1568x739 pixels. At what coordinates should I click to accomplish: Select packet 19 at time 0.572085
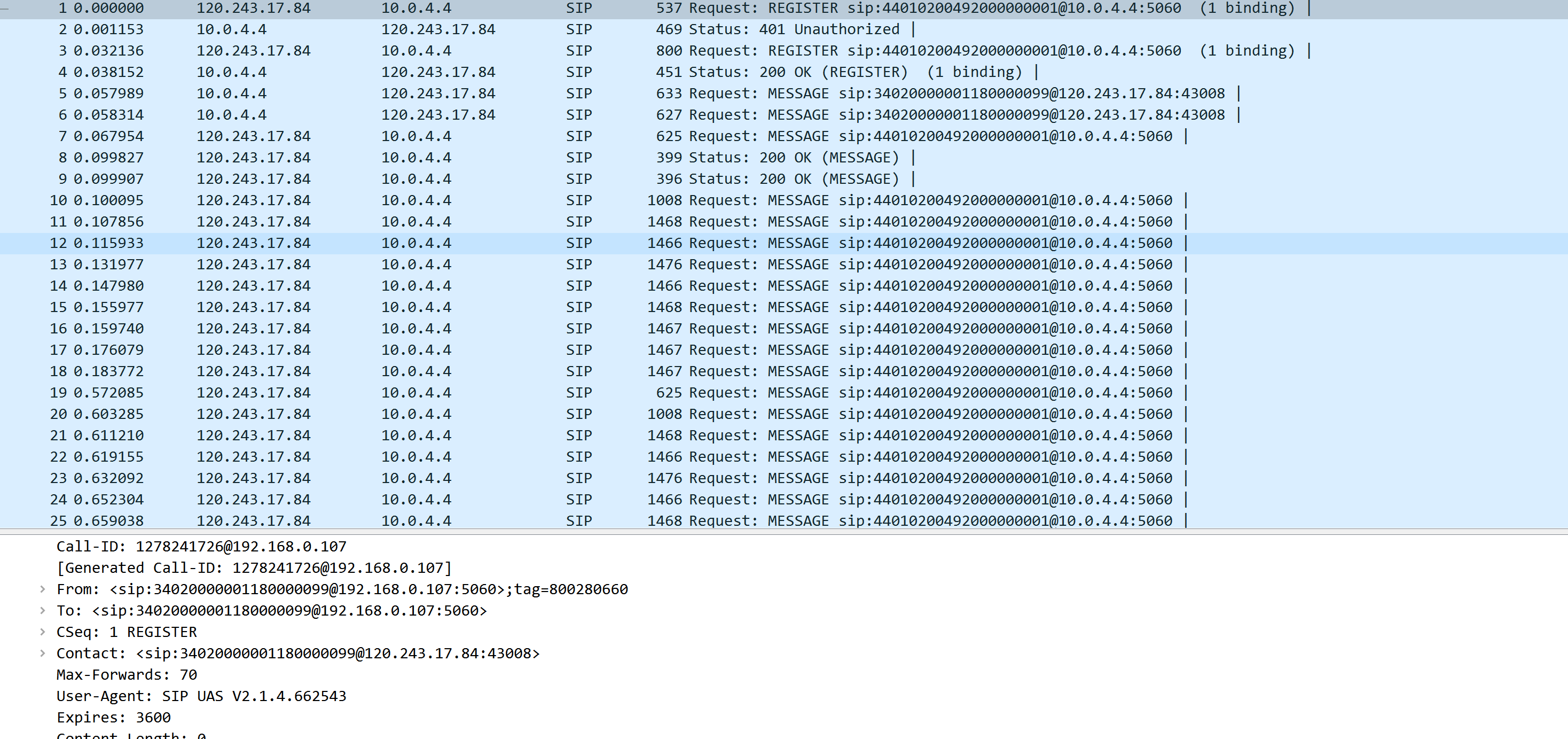[x=365, y=392]
